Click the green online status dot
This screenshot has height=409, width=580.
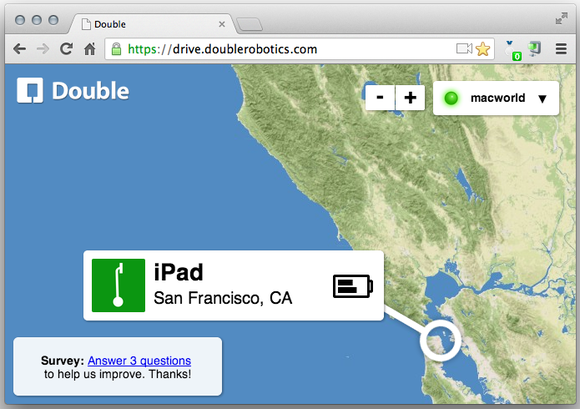coord(451,98)
